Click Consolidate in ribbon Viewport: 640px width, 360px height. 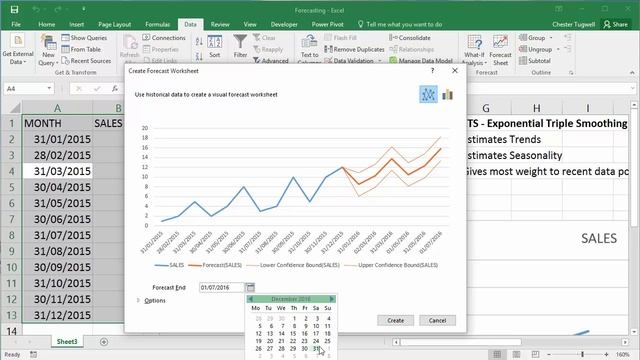(410, 38)
